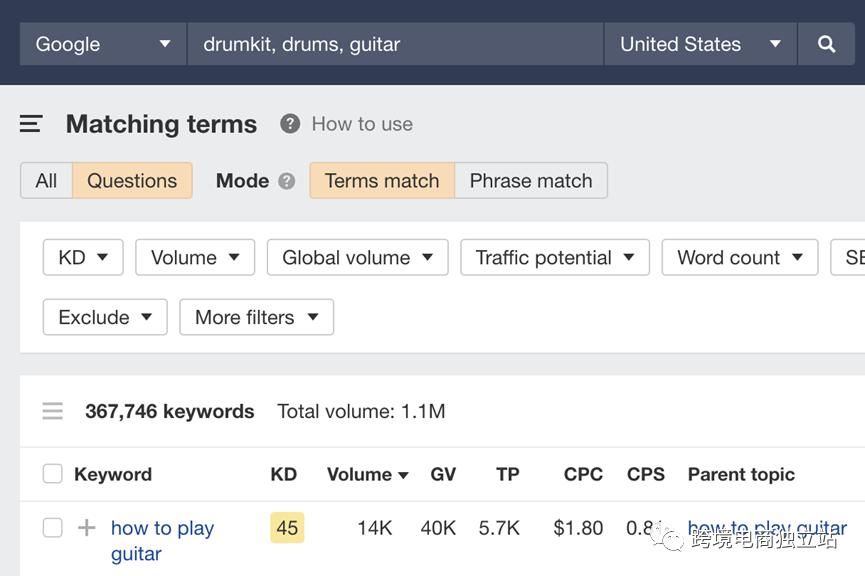Click the keyword search input field
Screen dimensions: 865x576
395,44
